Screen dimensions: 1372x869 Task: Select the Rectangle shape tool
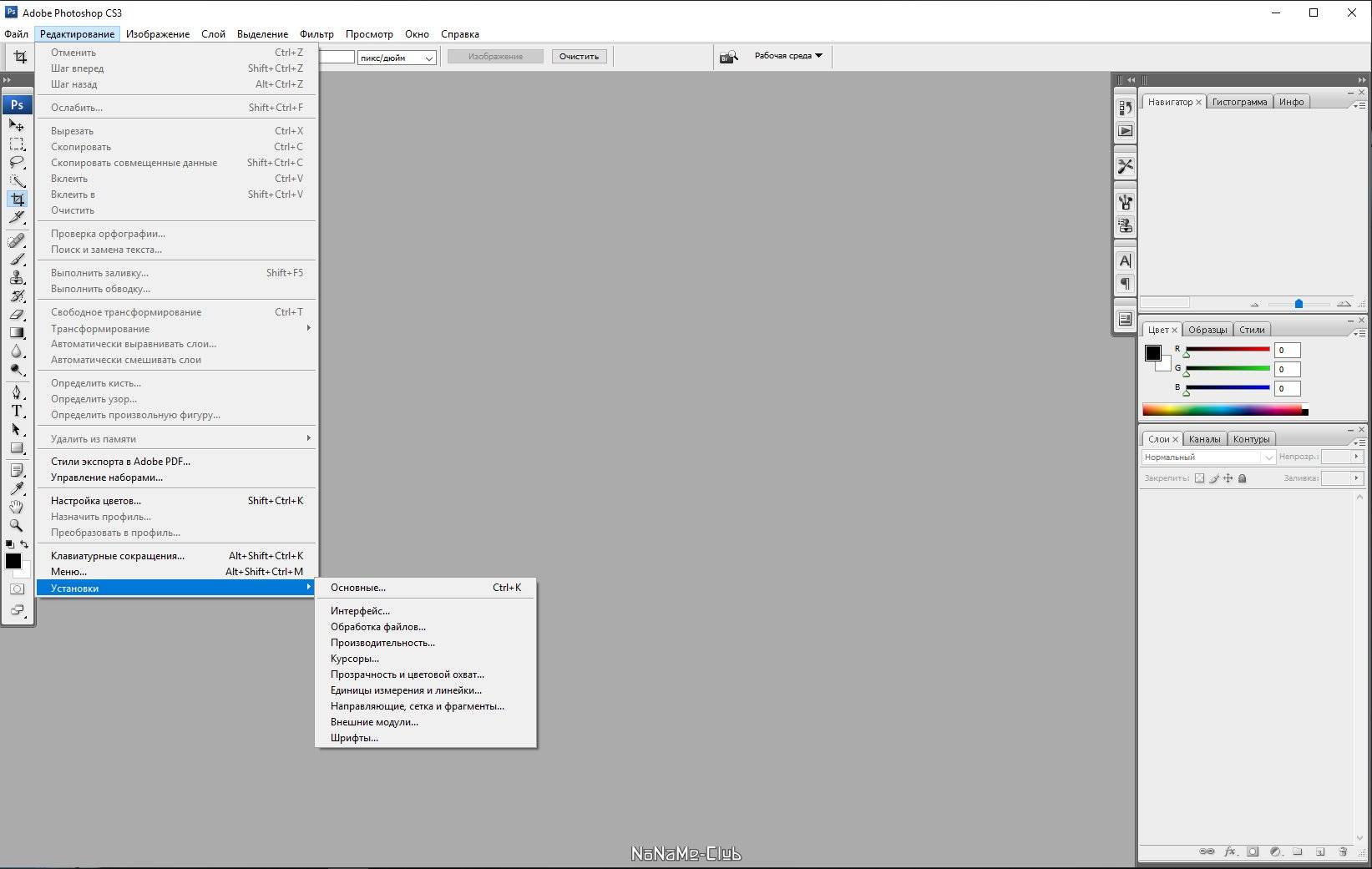pyautogui.click(x=17, y=448)
